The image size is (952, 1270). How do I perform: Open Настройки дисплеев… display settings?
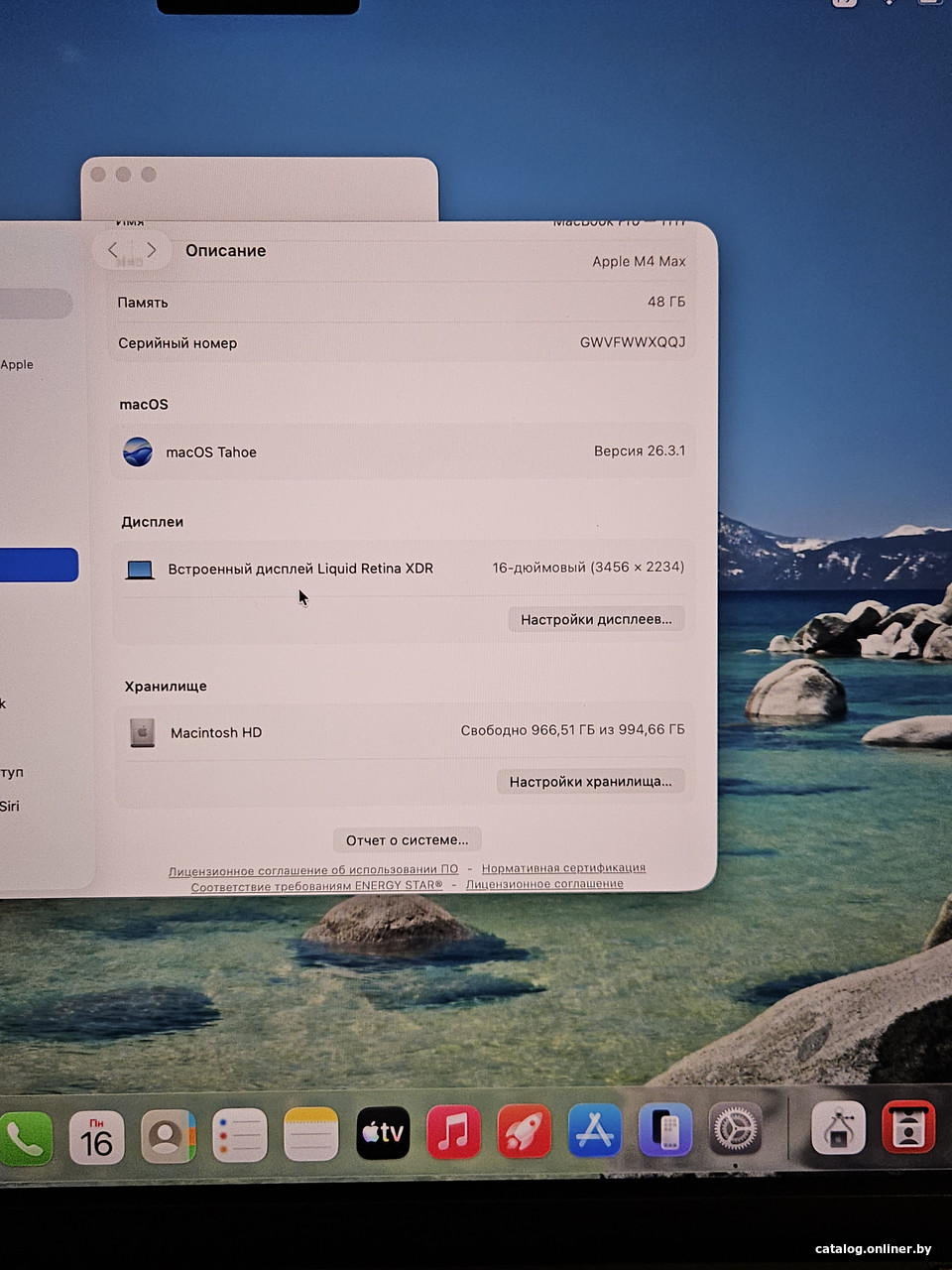pyautogui.click(x=596, y=619)
